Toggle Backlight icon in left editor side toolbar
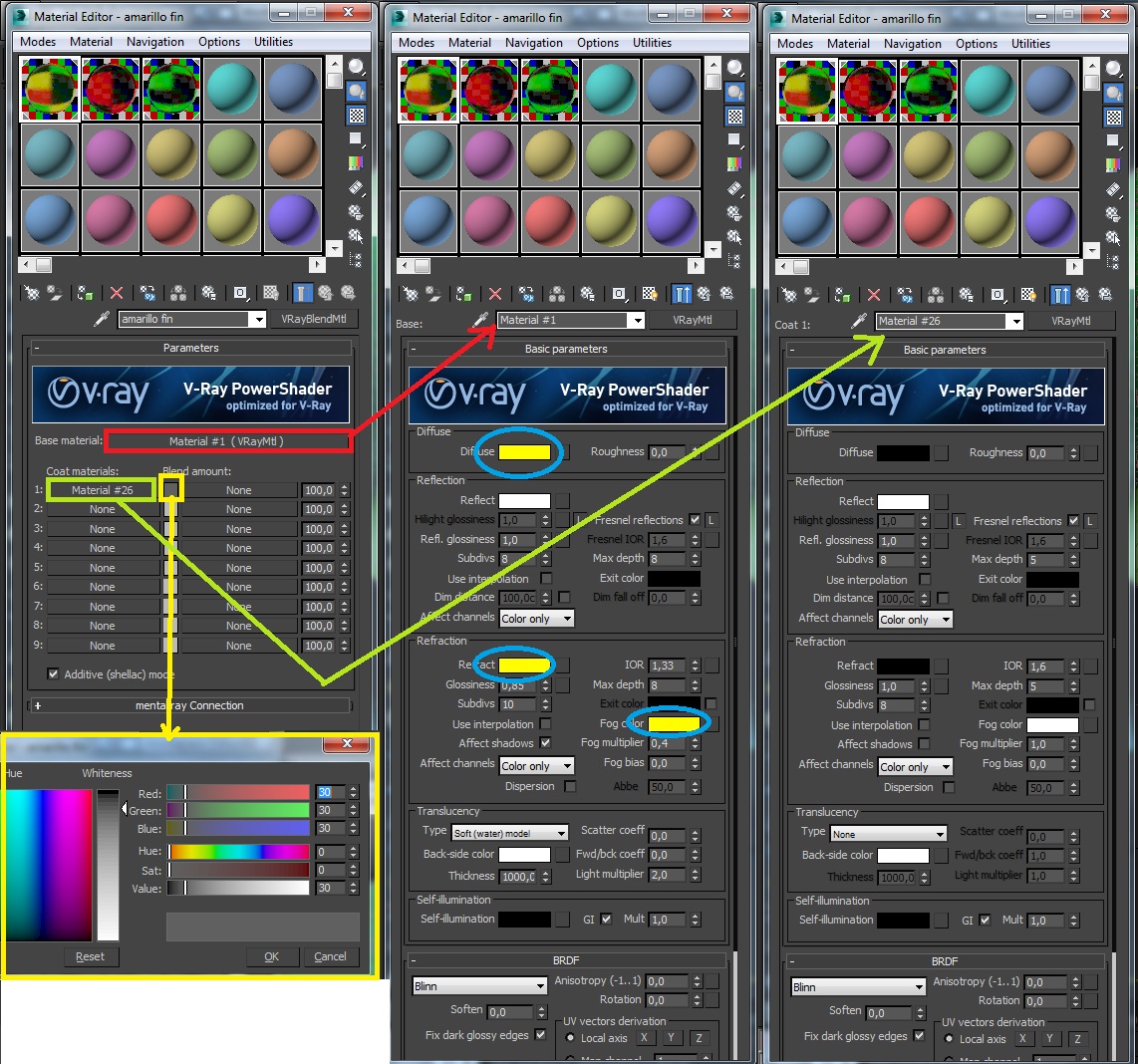 356,91
